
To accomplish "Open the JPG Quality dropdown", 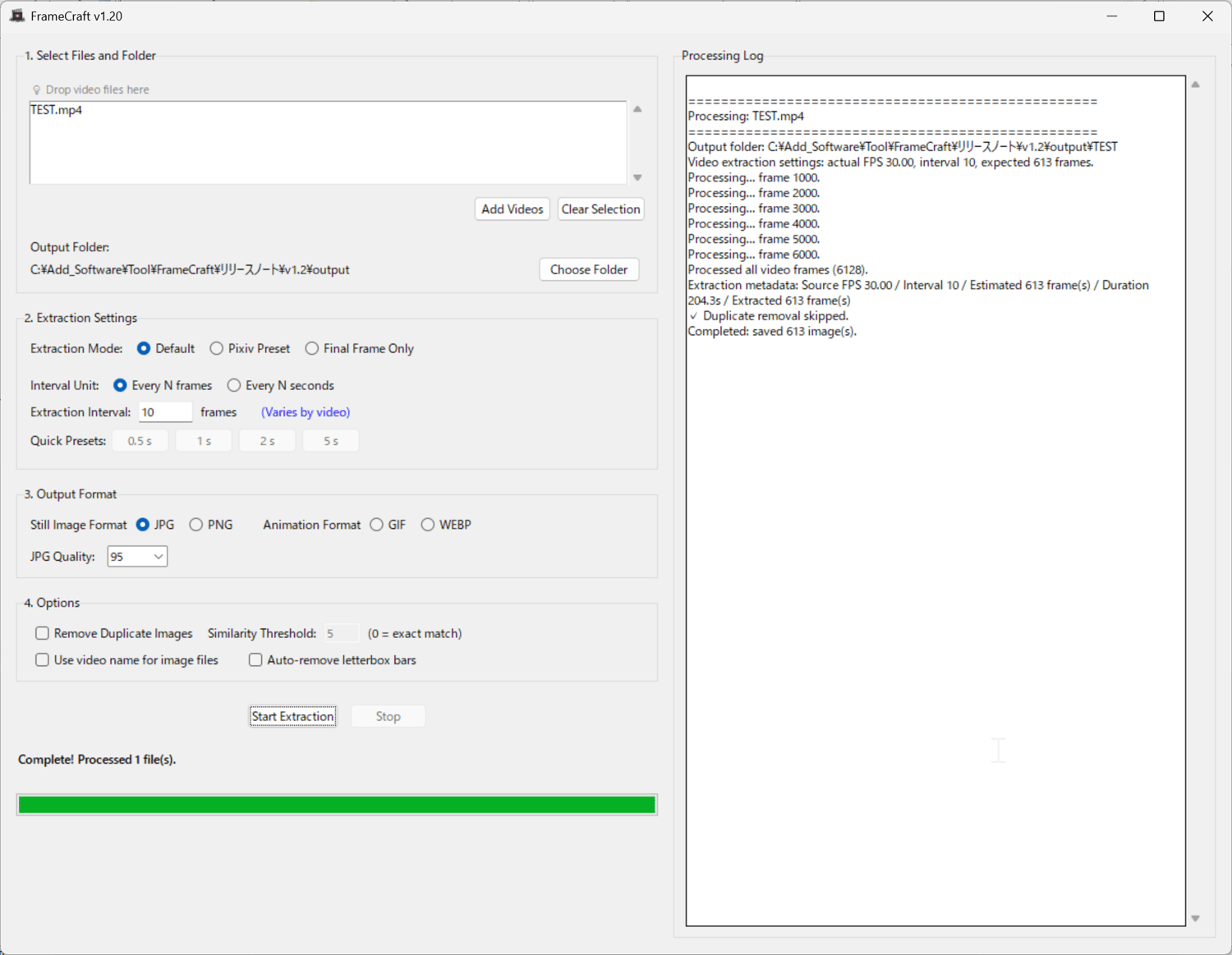I will coord(137,557).
